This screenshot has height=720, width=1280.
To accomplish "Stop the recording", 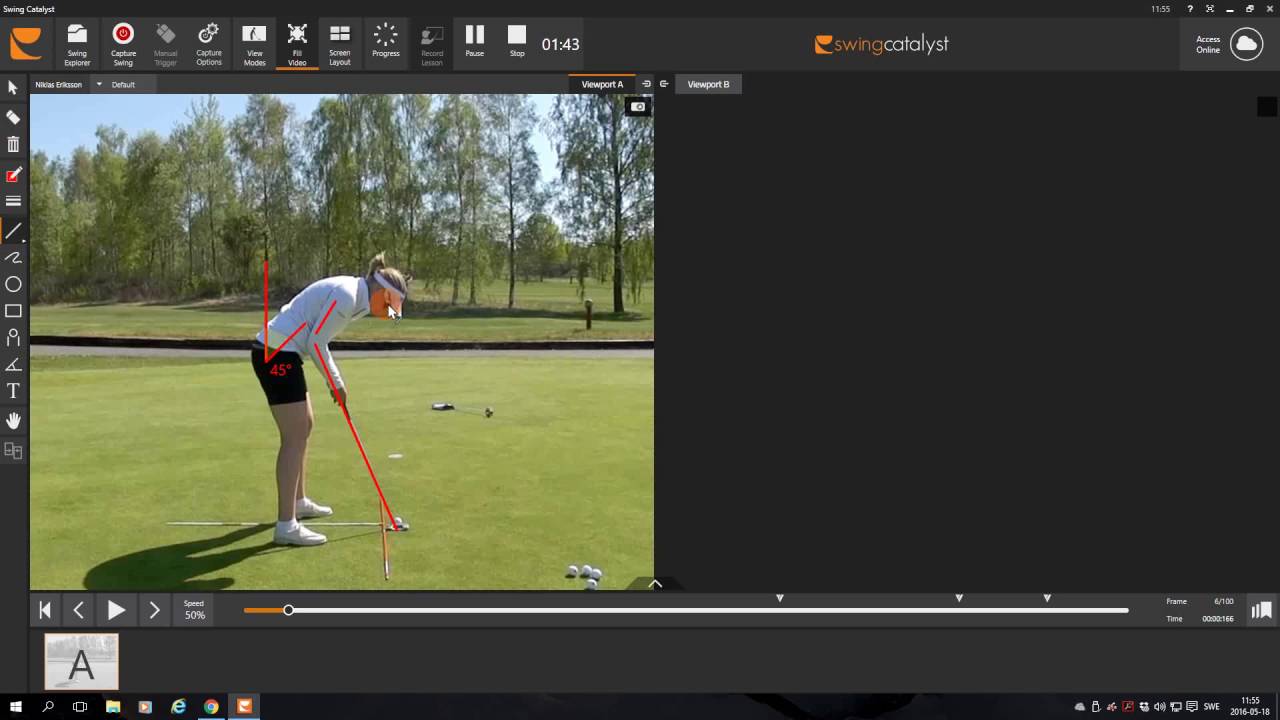I will point(517,42).
